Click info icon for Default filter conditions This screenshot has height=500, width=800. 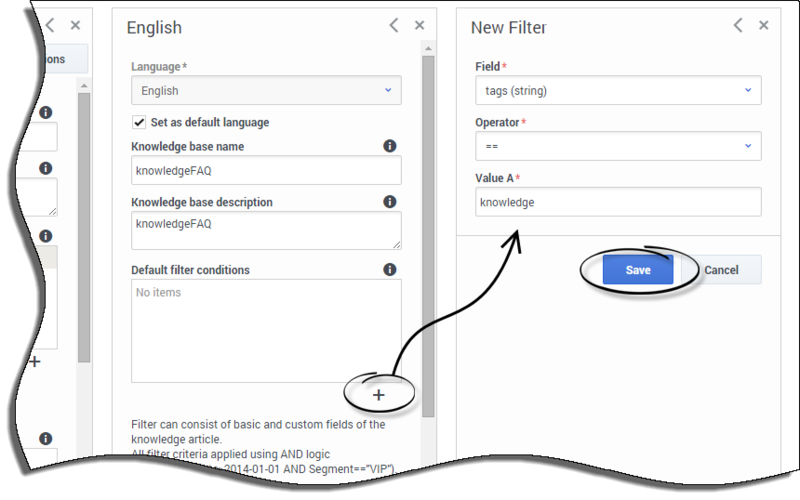[x=390, y=269]
